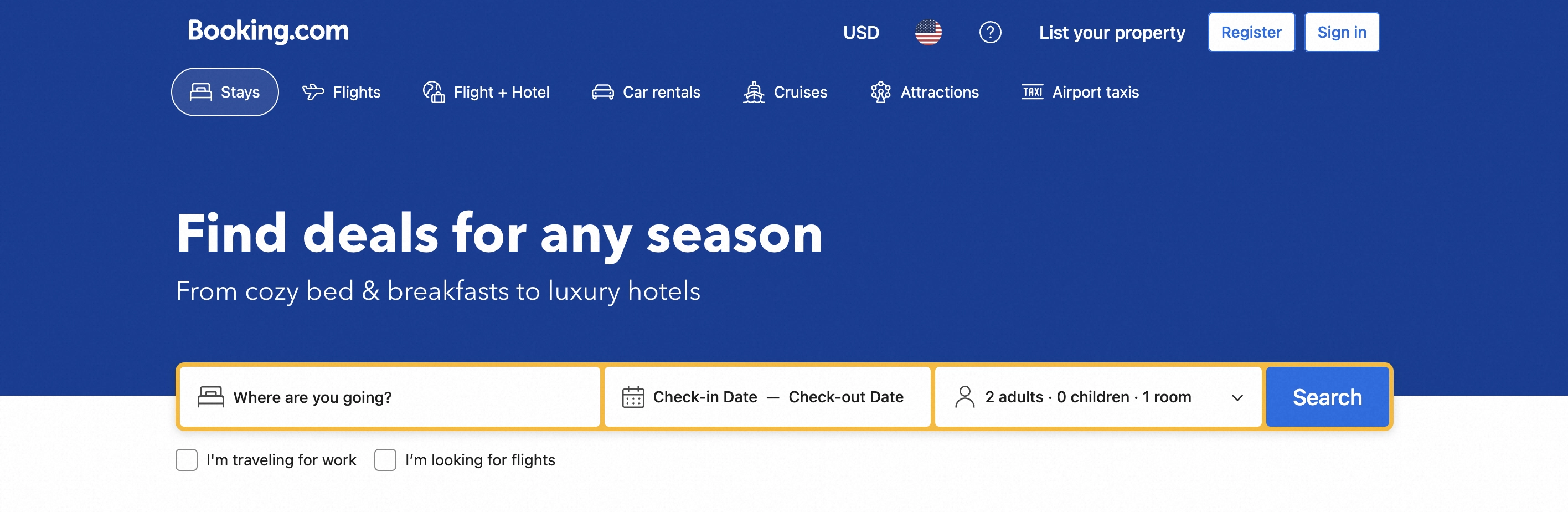
Task: Click the bed icon in destination field
Action: tap(210, 397)
